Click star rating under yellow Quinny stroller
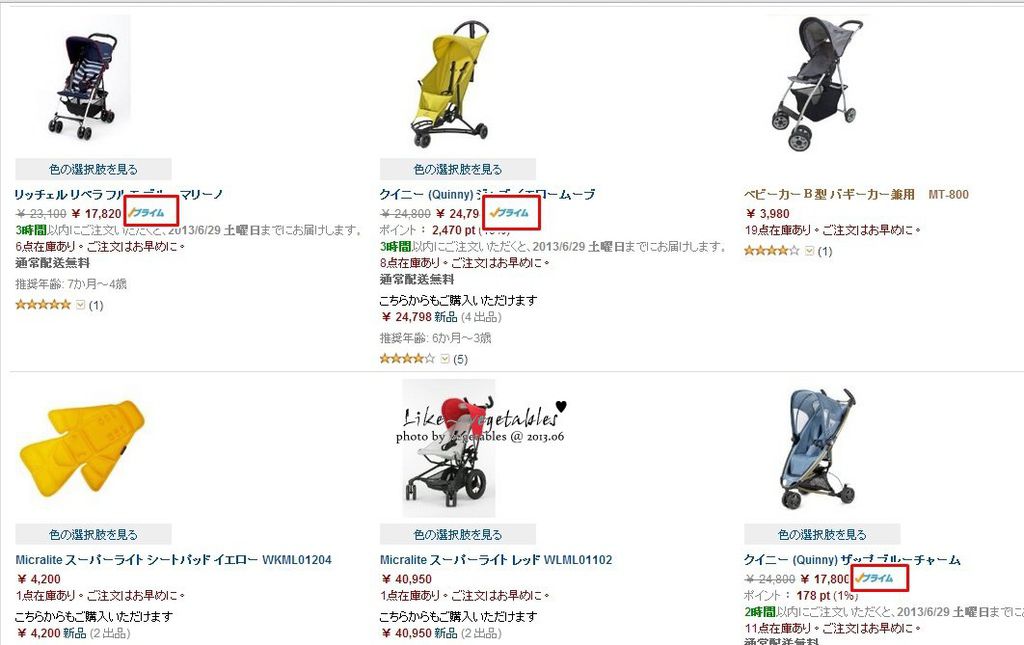The height and width of the screenshot is (645, 1024). click(407, 358)
